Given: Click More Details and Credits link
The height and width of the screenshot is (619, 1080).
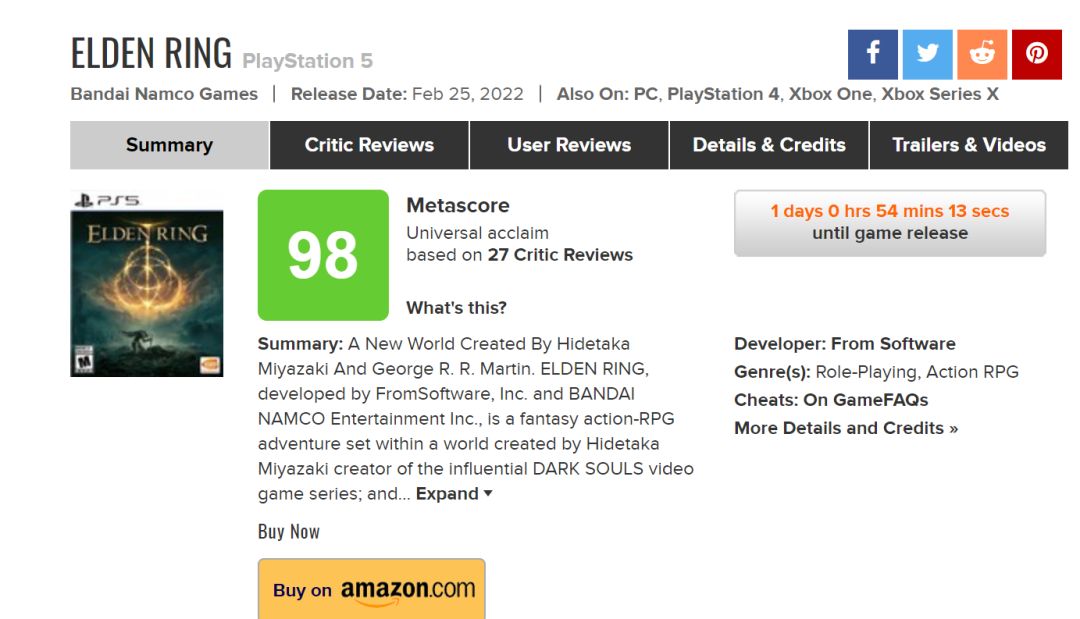Looking at the screenshot, I should pyautogui.click(x=846, y=428).
